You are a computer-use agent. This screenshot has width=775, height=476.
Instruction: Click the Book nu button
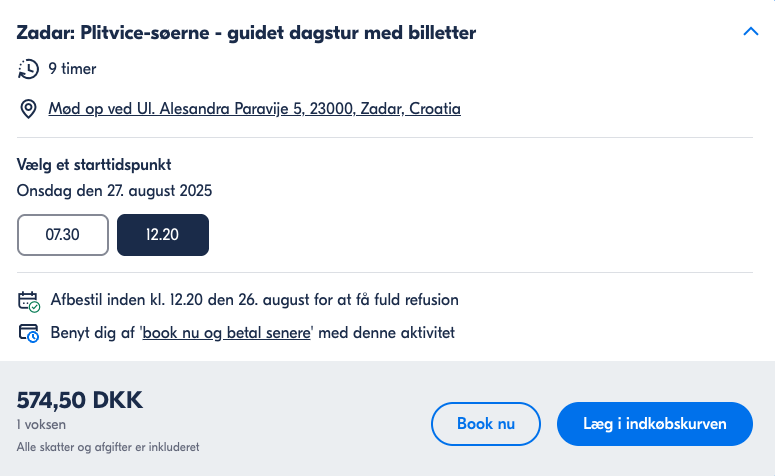tap(485, 424)
